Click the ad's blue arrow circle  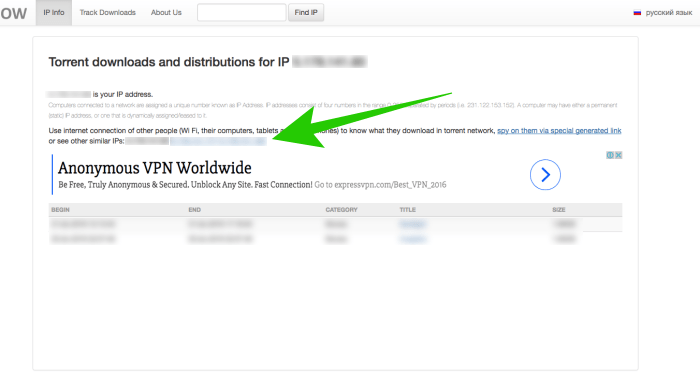(545, 175)
